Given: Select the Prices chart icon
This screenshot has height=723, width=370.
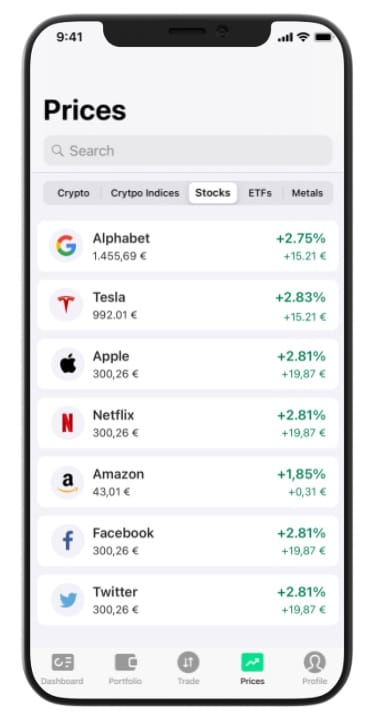Looking at the screenshot, I should [252, 663].
